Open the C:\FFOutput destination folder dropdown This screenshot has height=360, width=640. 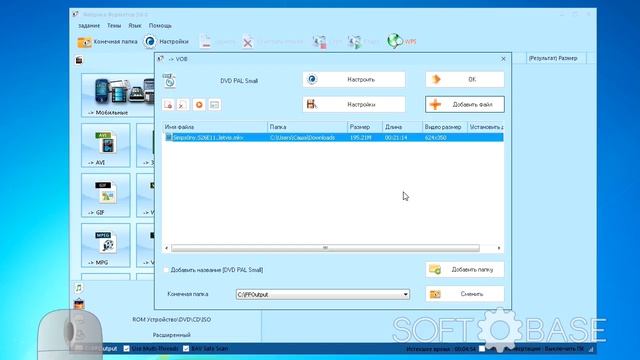[322, 294]
